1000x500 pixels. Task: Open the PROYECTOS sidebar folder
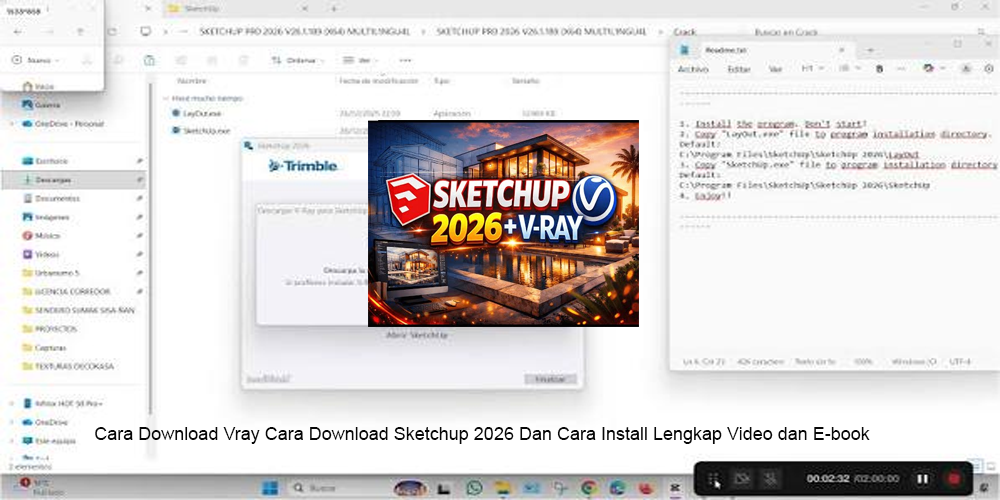tap(49, 329)
